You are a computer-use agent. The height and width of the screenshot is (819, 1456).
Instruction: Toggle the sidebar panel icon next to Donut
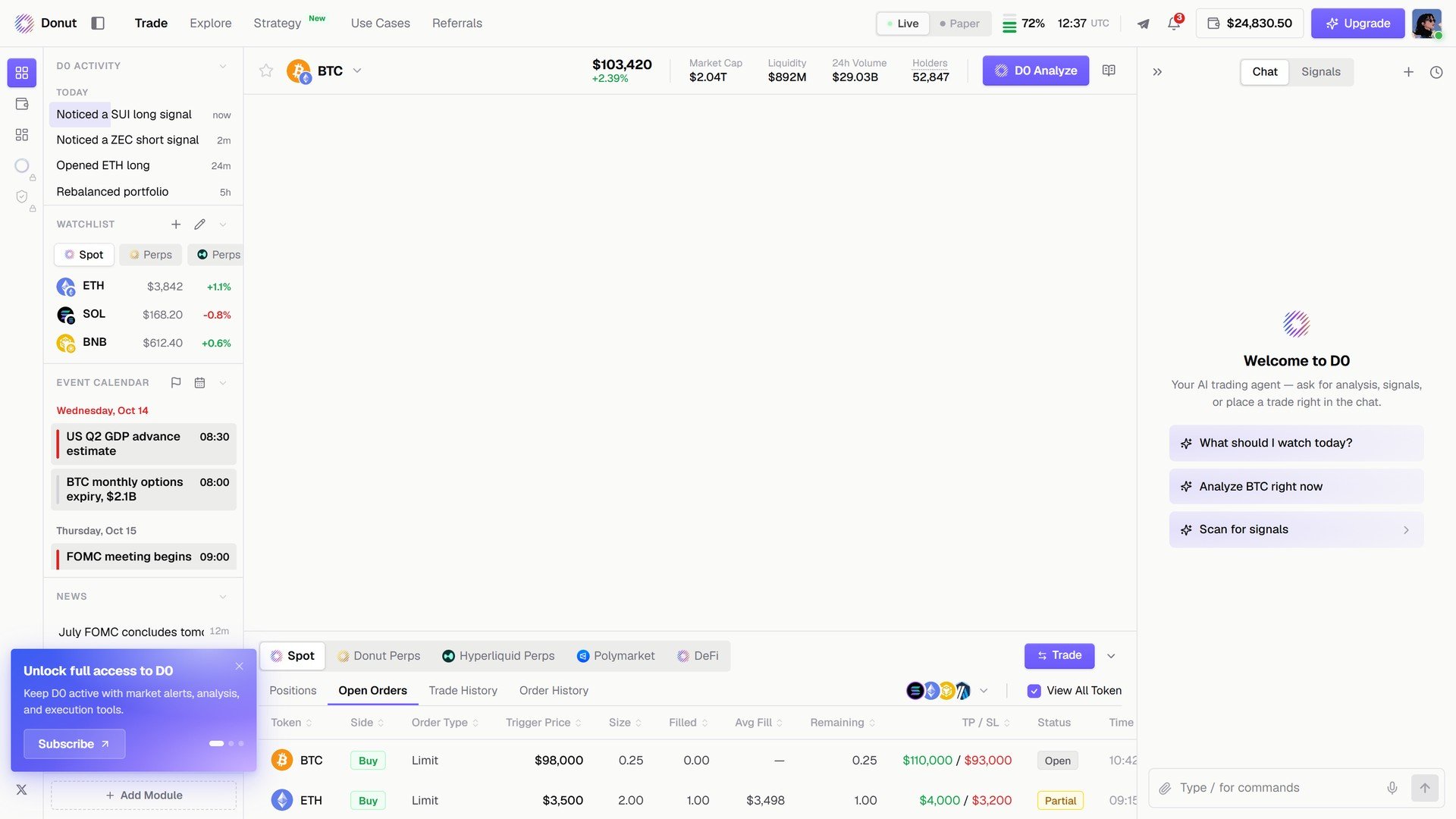[x=98, y=23]
